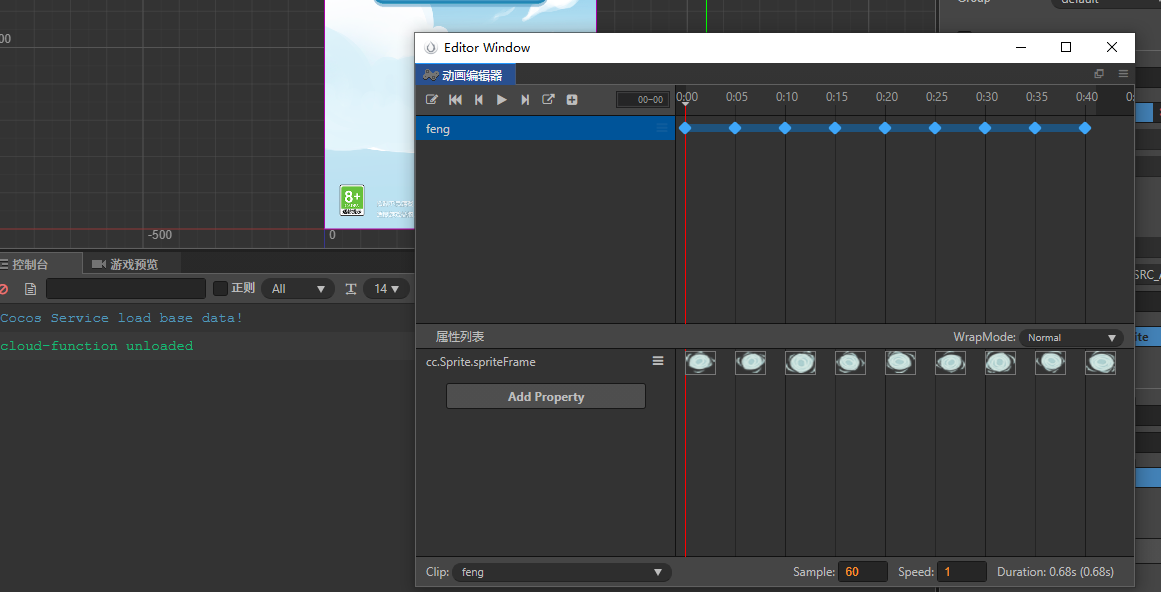
Task: Select the feng keyframe diamond at 0:40
Action: click(1085, 128)
